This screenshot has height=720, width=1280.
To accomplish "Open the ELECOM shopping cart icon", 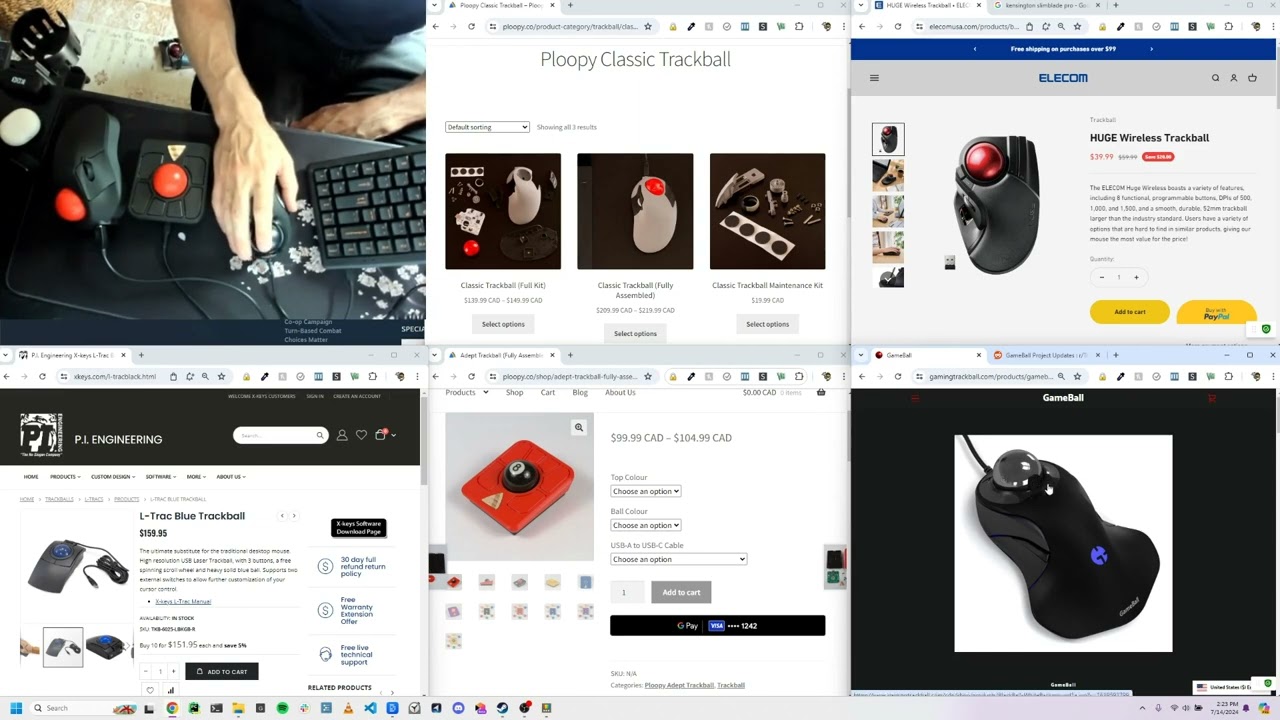I will pos(1252,78).
